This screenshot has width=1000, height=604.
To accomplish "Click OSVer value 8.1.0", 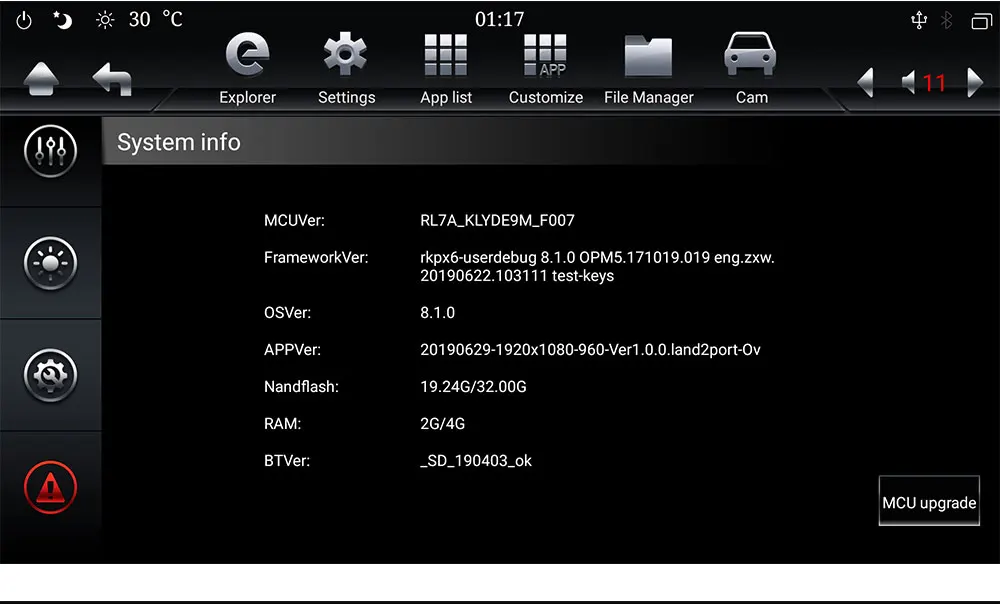I will 438,313.
